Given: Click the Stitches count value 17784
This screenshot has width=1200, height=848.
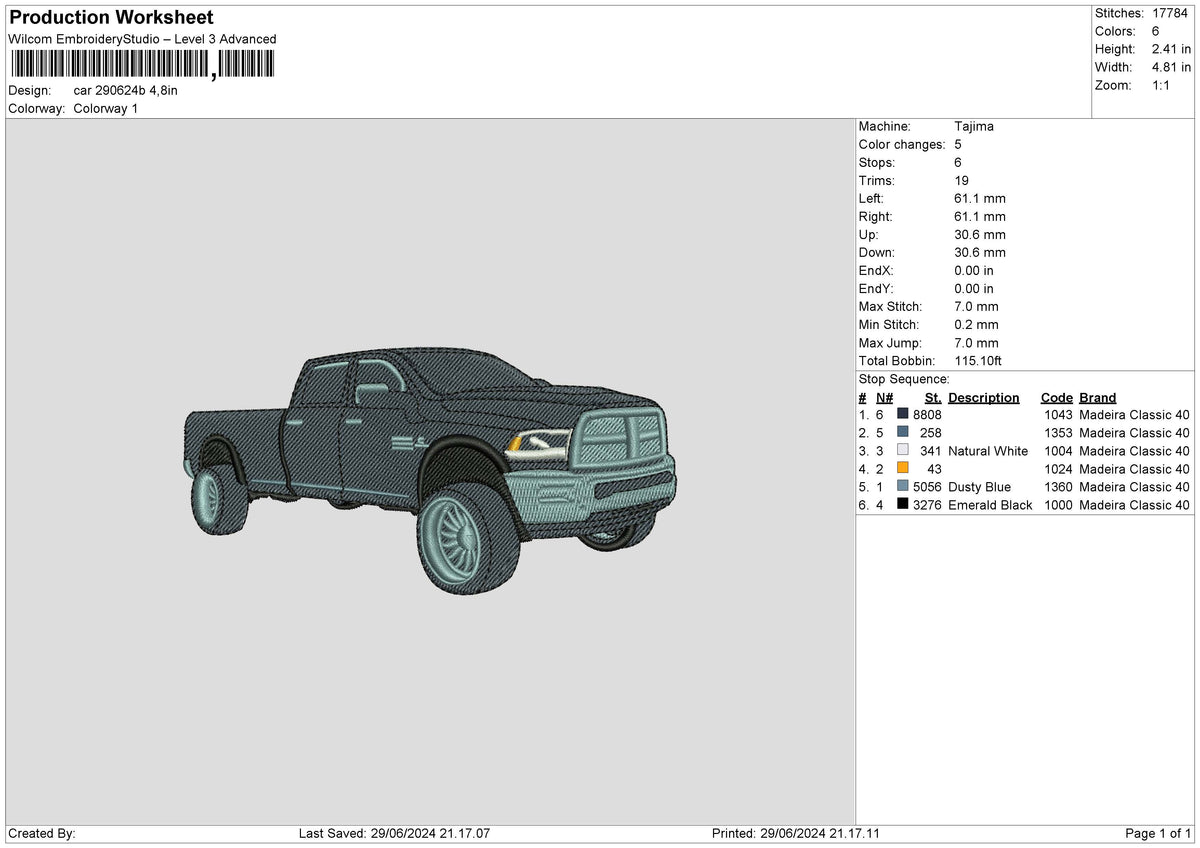Looking at the screenshot, I should [1169, 13].
